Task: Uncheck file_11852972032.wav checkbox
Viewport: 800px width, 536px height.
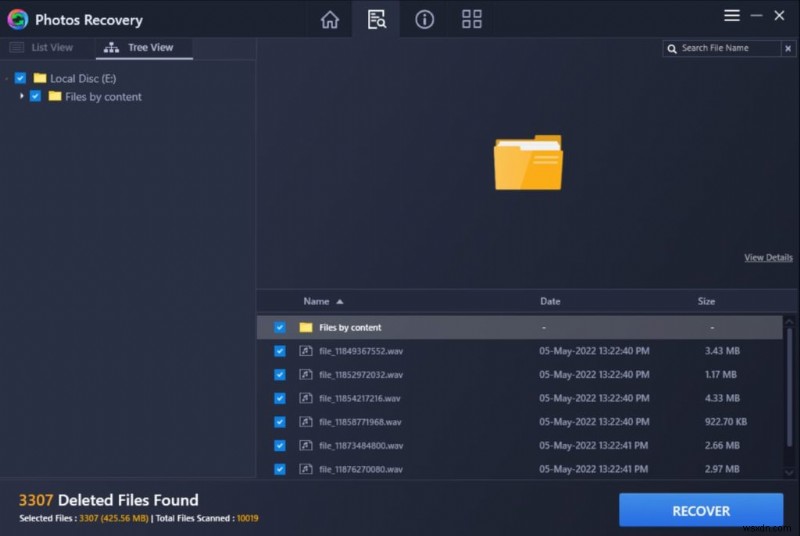Action: click(280, 374)
